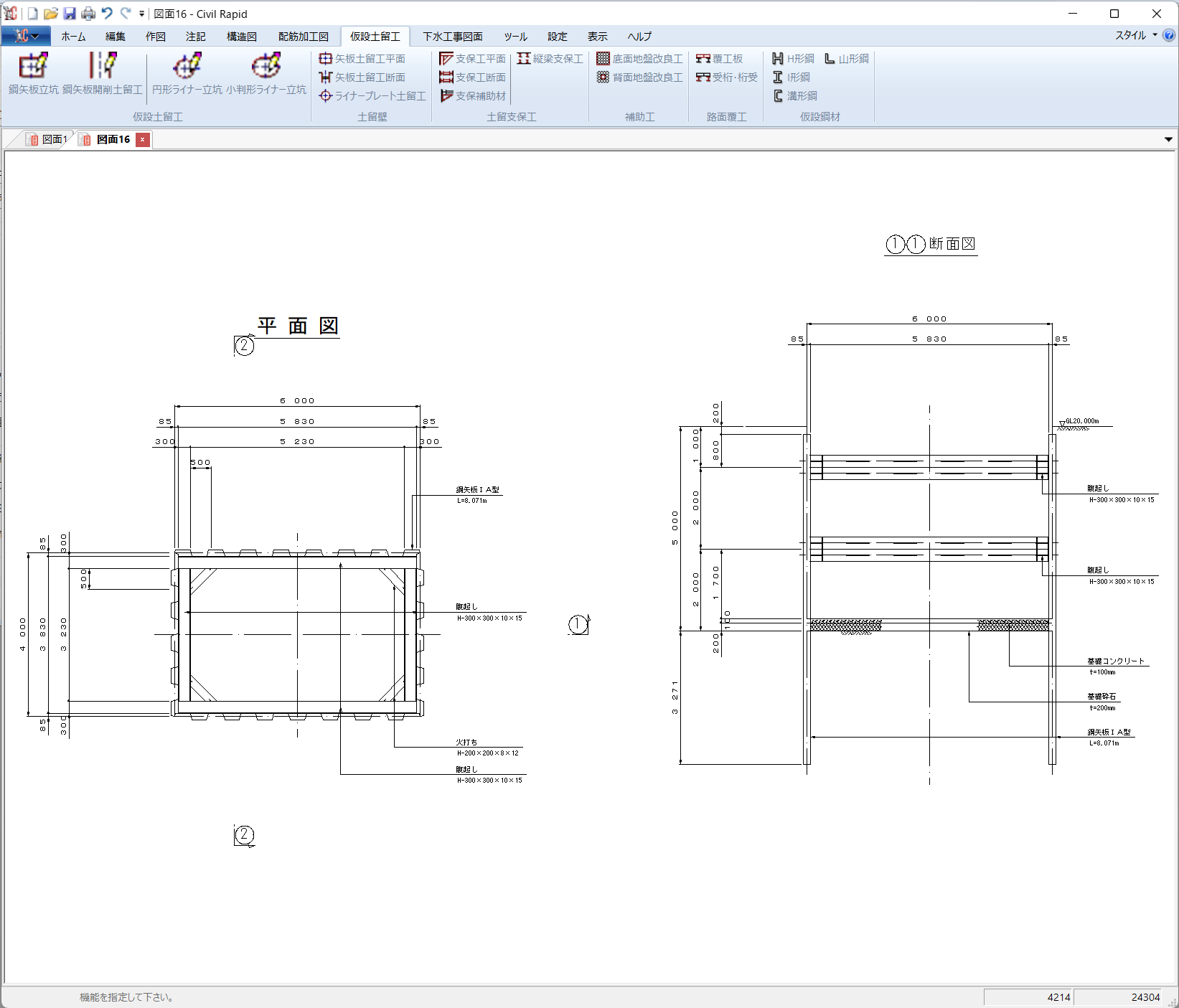Click the 覆工板 tool
The height and width of the screenshot is (1008, 1179).
click(720, 59)
